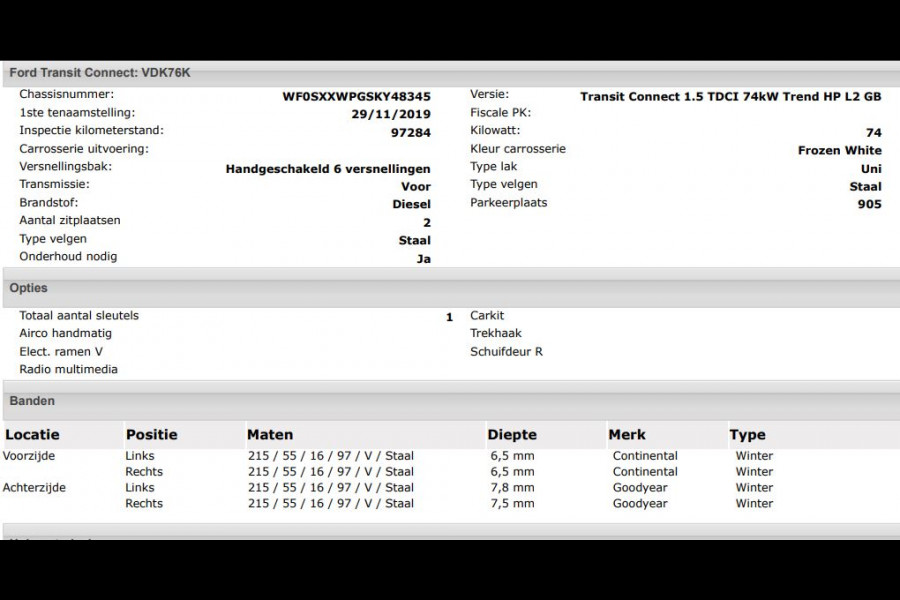Select the Transit Connect 1.5 TDCI version text

click(730, 97)
